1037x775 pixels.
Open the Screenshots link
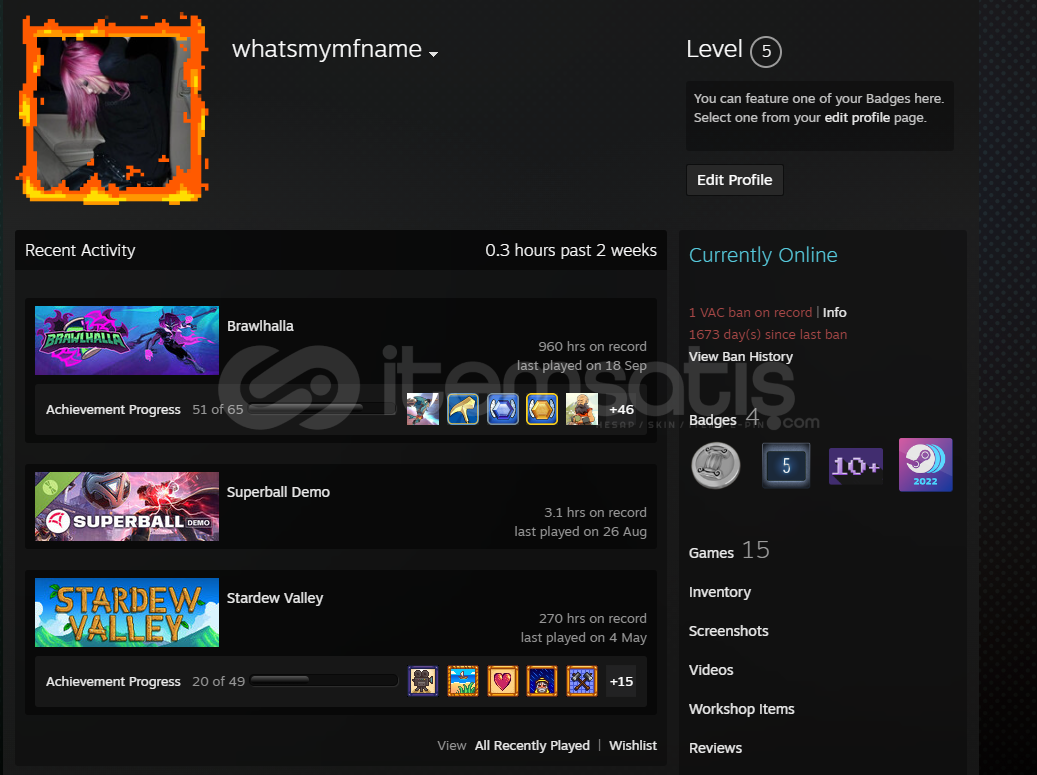point(729,631)
